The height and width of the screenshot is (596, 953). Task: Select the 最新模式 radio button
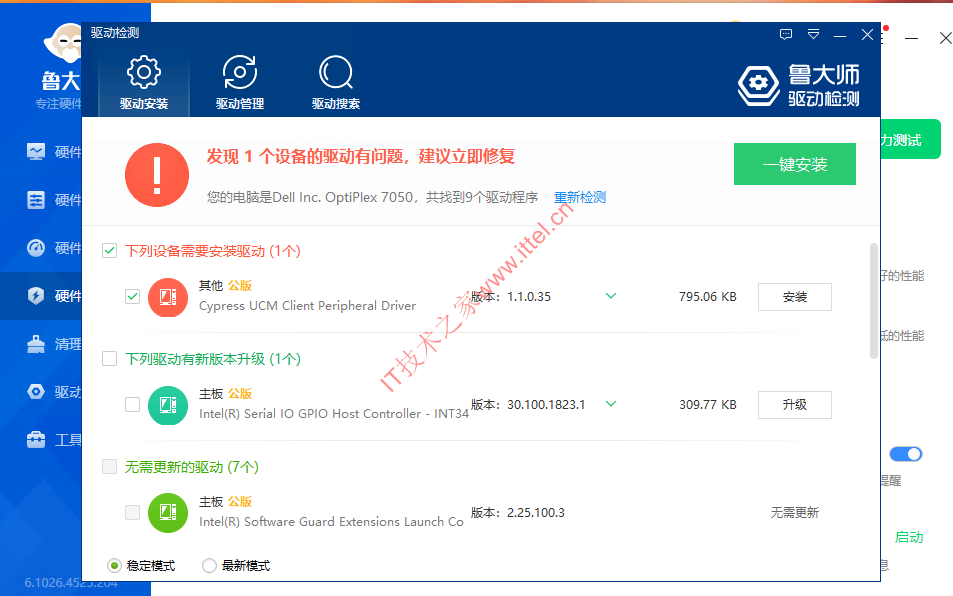coord(209,566)
